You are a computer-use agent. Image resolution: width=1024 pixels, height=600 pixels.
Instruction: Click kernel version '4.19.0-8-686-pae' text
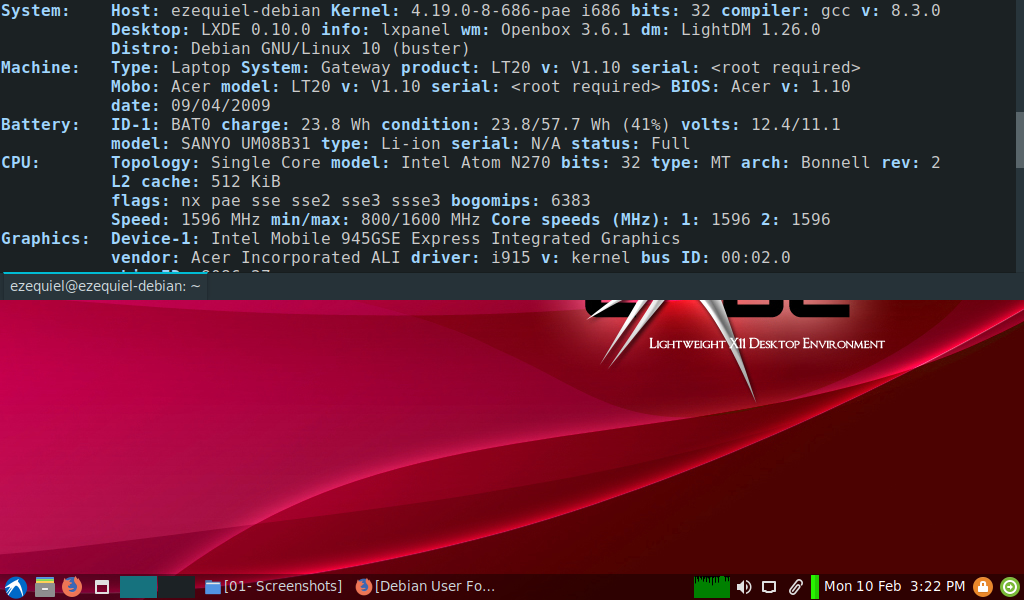491,10
